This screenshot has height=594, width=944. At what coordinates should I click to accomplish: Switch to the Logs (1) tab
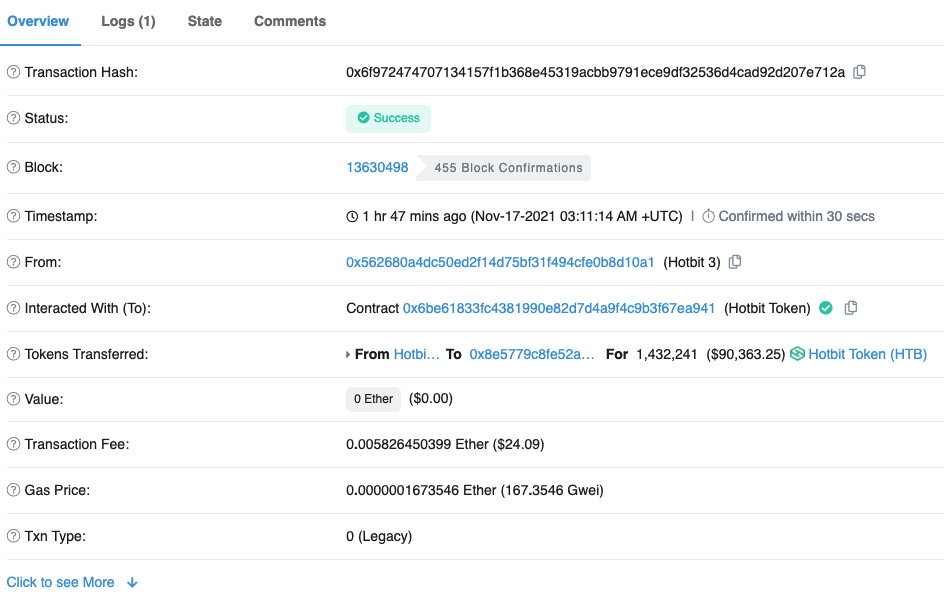click(x=128, y=21)
